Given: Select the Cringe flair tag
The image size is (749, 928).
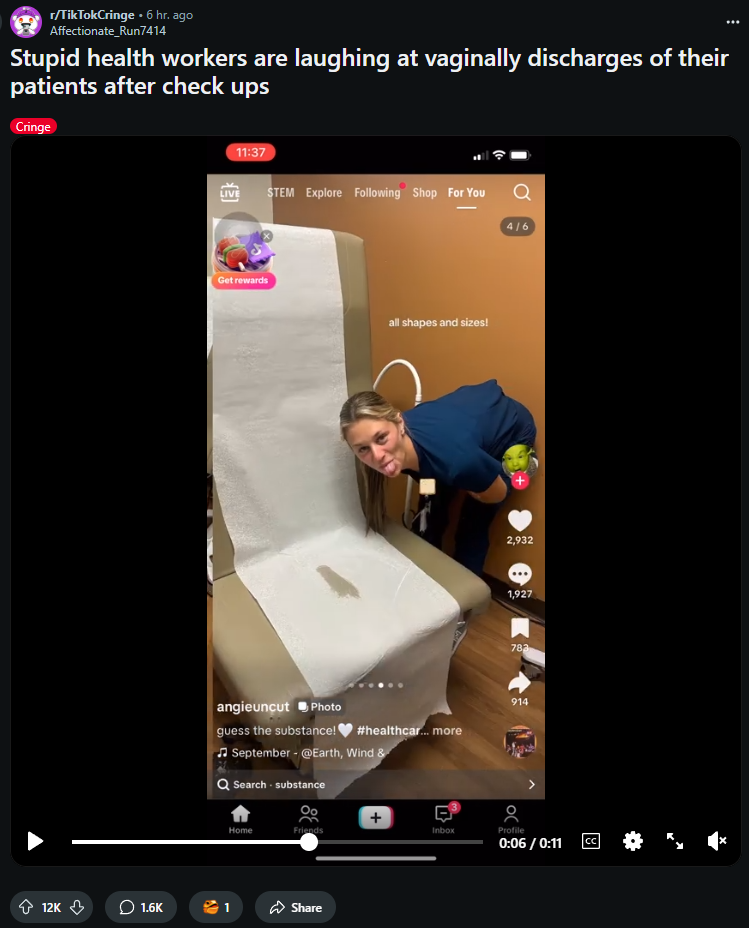Looking at the screenshot, I should point(33,126).
